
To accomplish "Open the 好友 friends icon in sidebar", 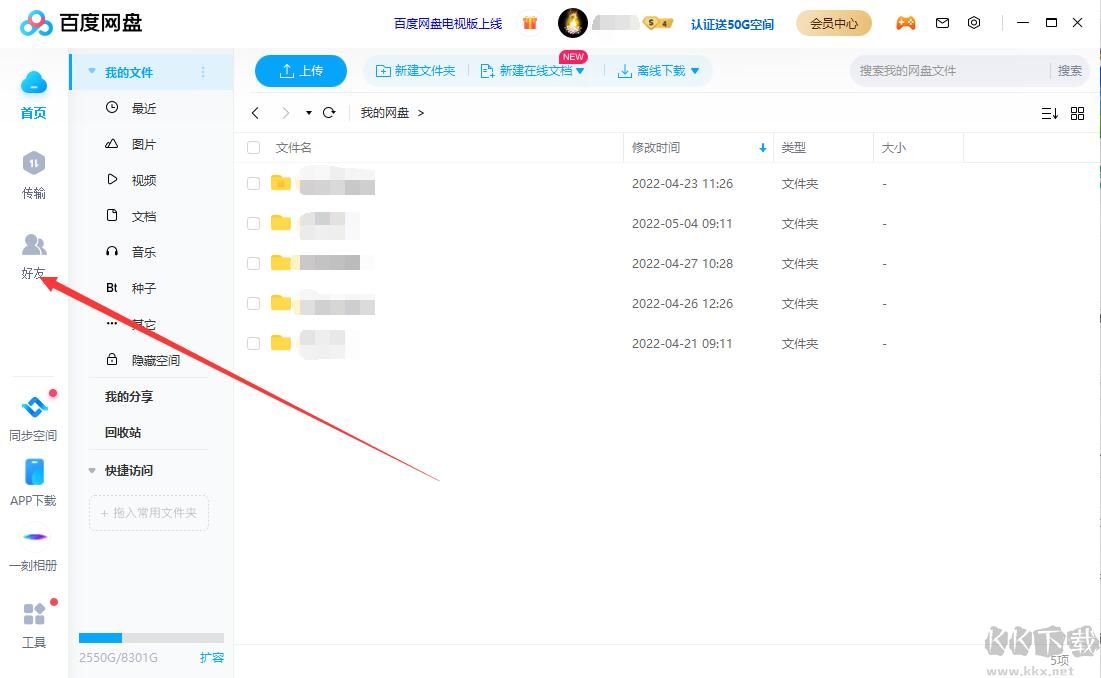I will coord(34,246).
